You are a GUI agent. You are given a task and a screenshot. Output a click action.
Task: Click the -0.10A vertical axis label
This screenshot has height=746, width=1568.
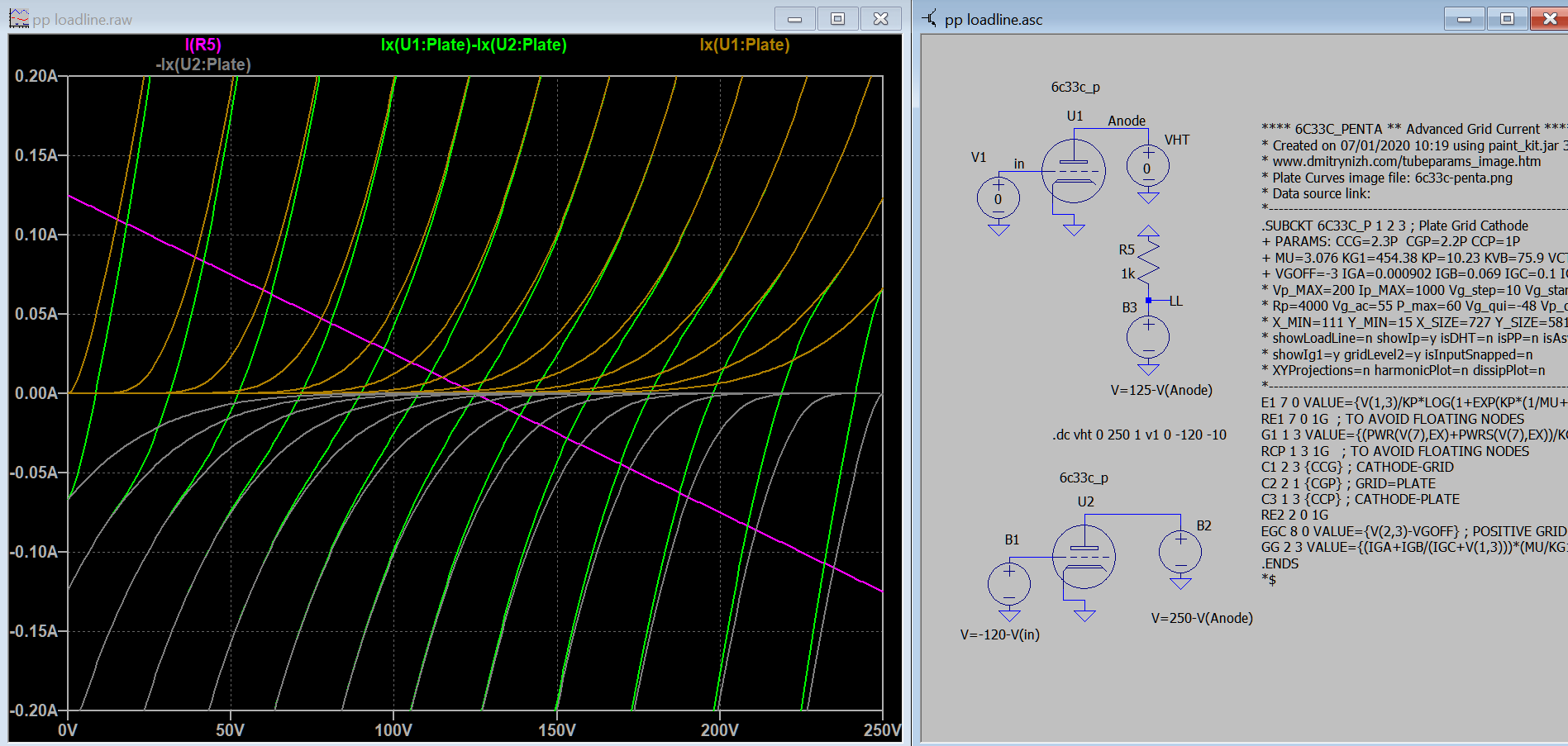34,552
